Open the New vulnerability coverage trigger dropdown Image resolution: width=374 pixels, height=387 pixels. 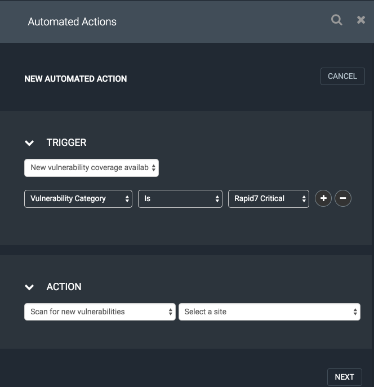click(x=91, y=168)
